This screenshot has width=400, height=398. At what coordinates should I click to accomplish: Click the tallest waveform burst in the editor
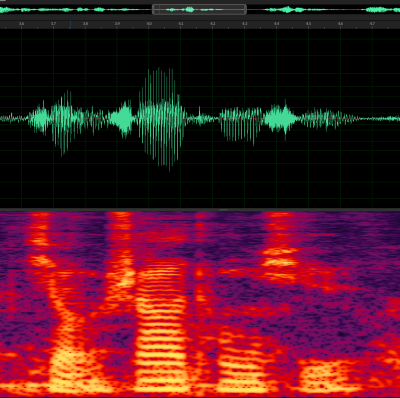click(162, 118)
